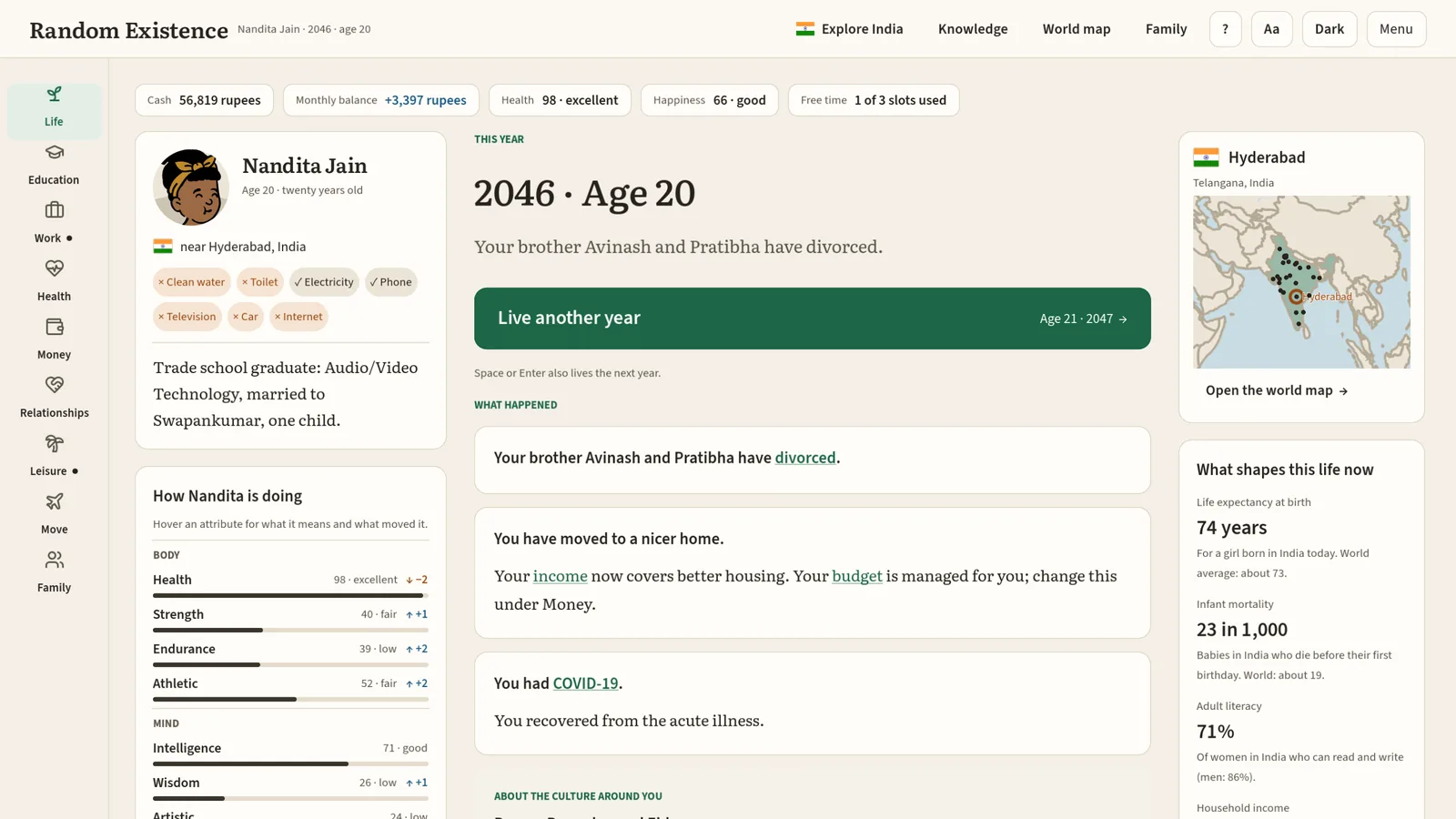Follow the COVID-19 link
This screenshot has height=819, width=1456.
(585, 683)
